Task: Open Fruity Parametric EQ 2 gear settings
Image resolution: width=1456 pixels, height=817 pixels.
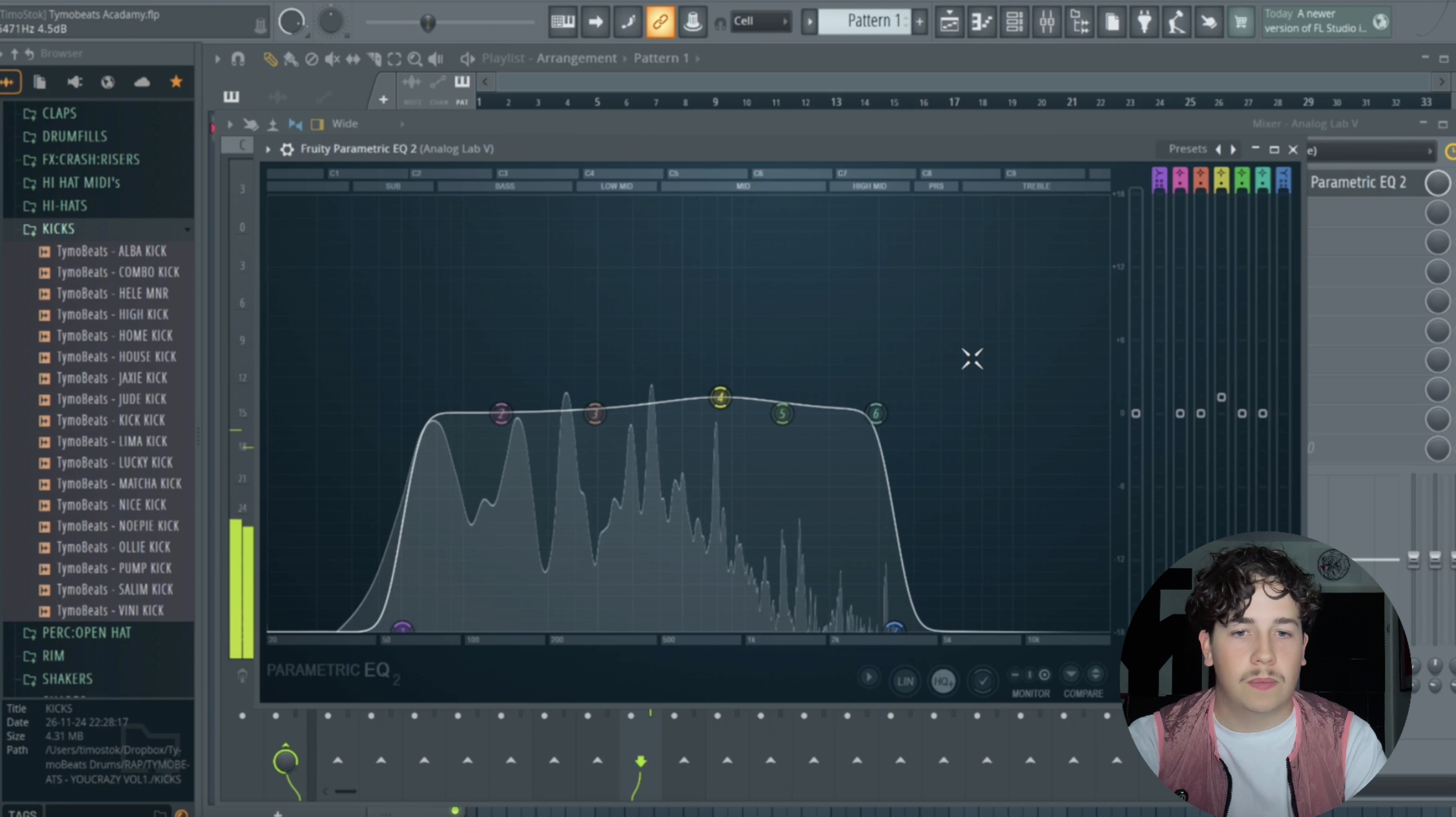Action: click(x=287, y=149)
